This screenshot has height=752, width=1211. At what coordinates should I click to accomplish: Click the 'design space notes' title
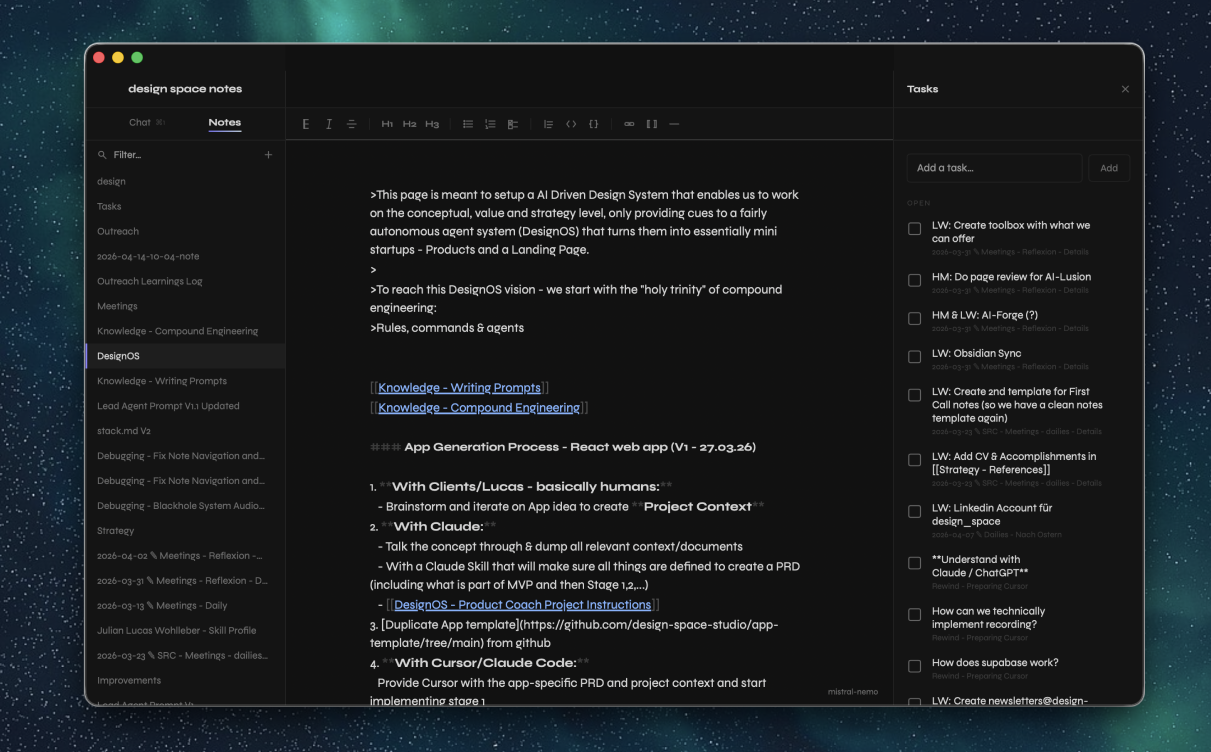tap(185, 89)
